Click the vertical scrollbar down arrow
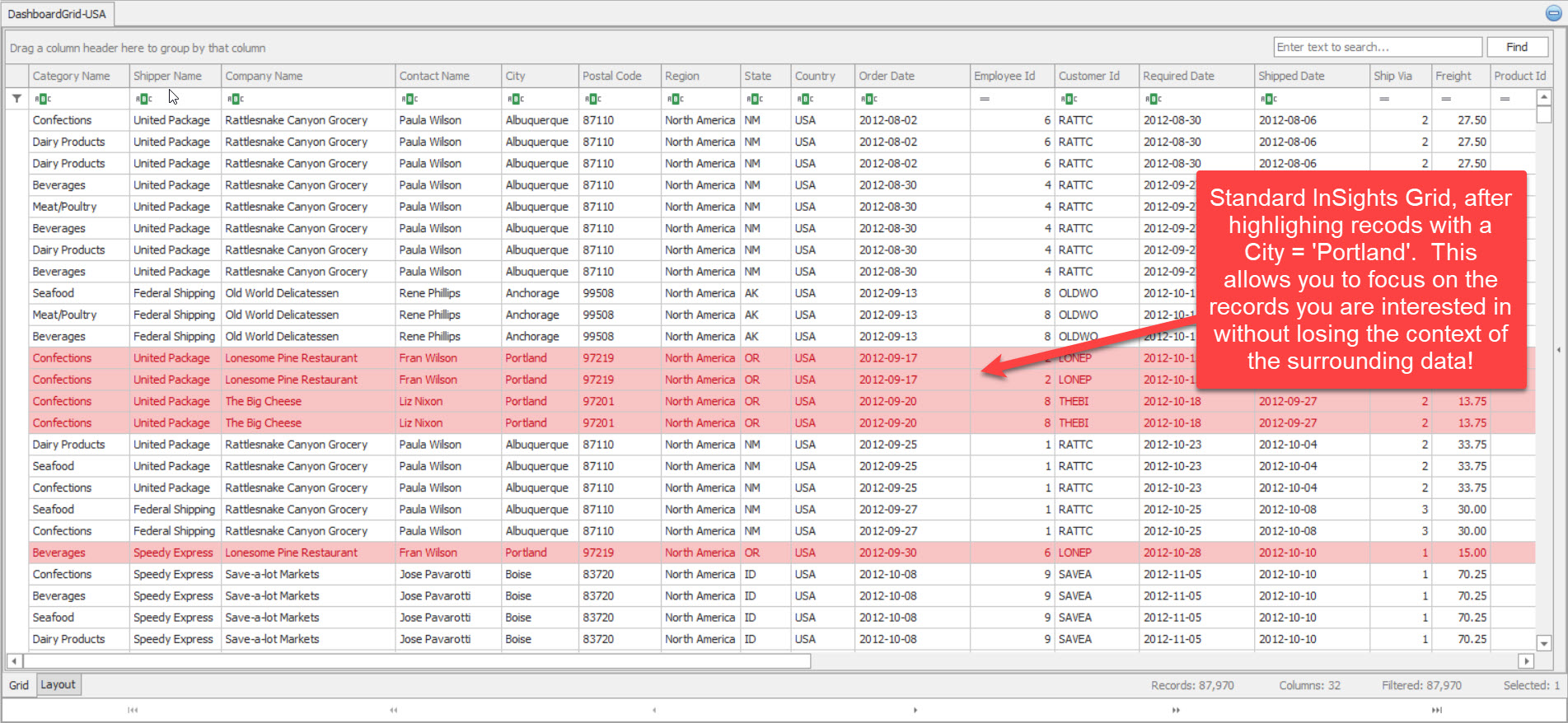1568x723 pixels. point(1544,643)
